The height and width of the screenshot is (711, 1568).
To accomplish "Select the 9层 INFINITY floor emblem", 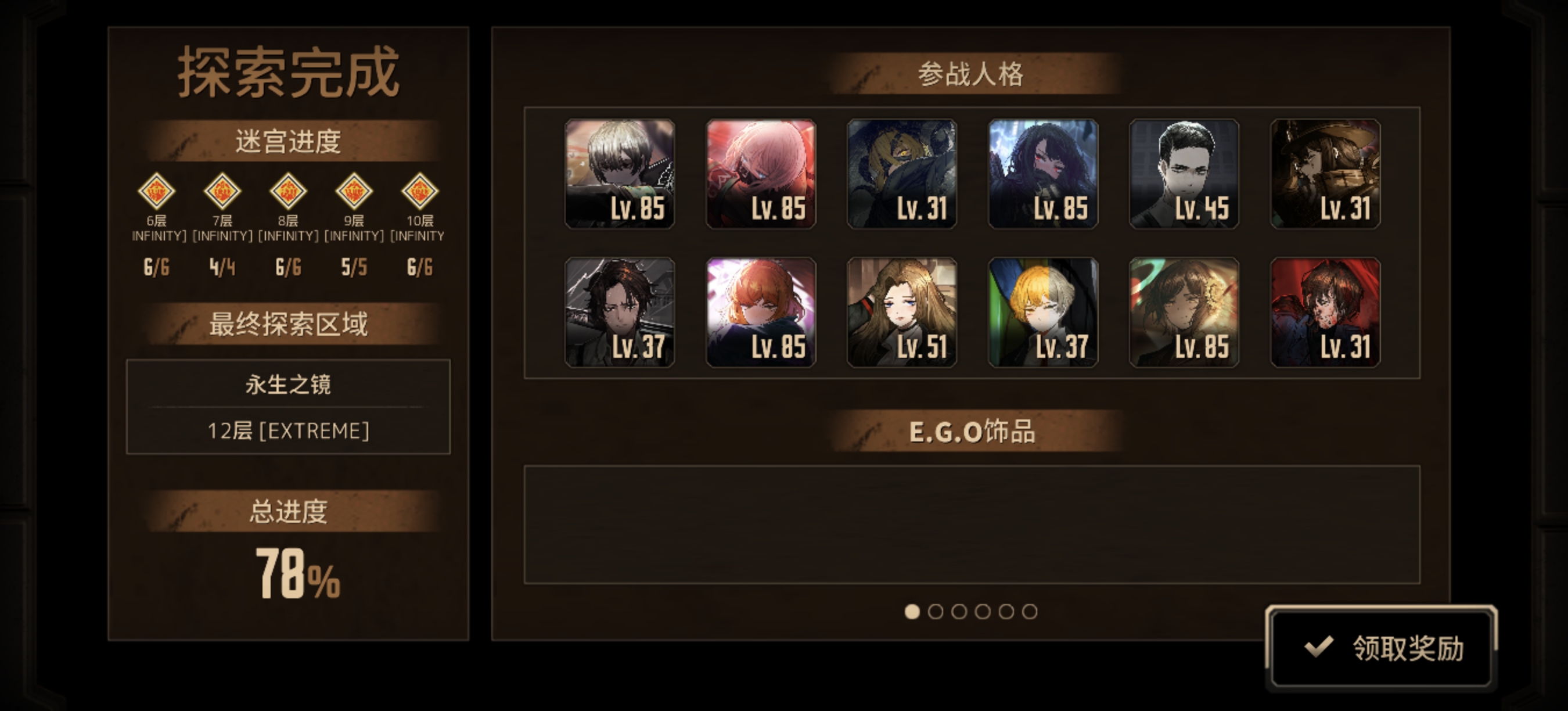I will pos(354,191).
